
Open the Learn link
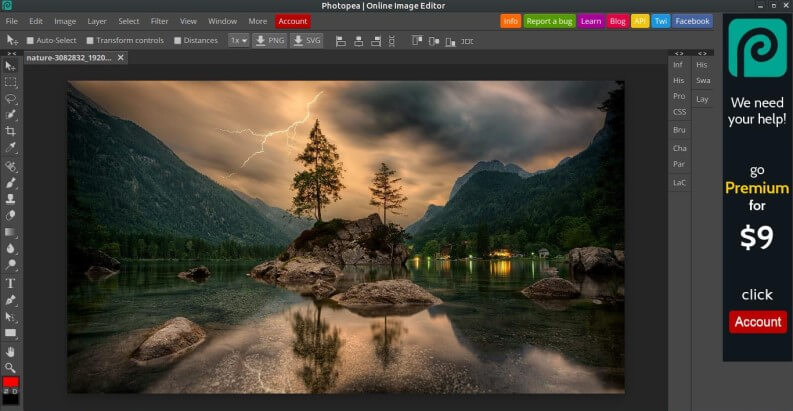tap(591, 21)
